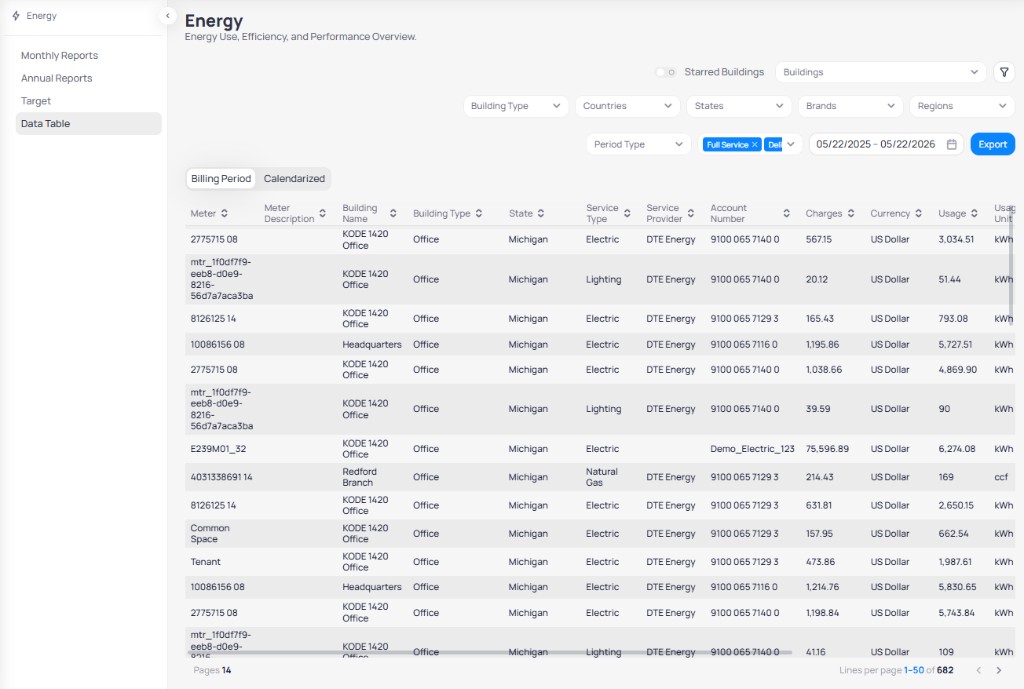Sort by Service Type column
1024x689 pixels.
pos(627,213)
